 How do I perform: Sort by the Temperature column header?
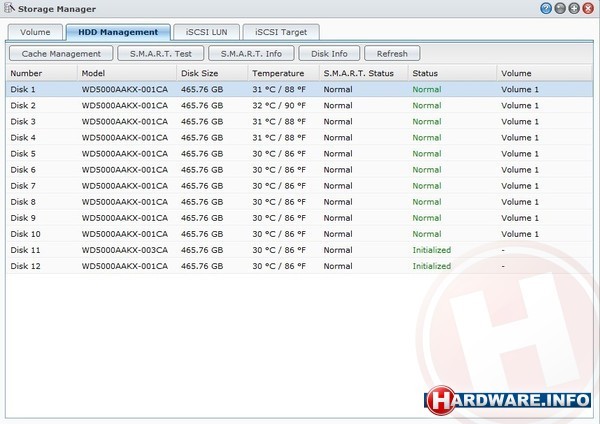pyautogui.click(x=284, y=73)
